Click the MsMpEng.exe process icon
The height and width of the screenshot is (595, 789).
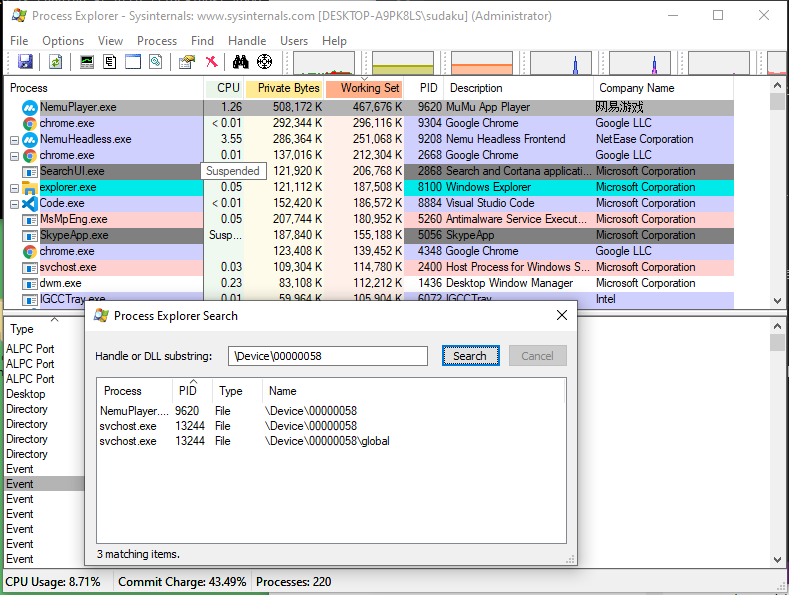30,219
